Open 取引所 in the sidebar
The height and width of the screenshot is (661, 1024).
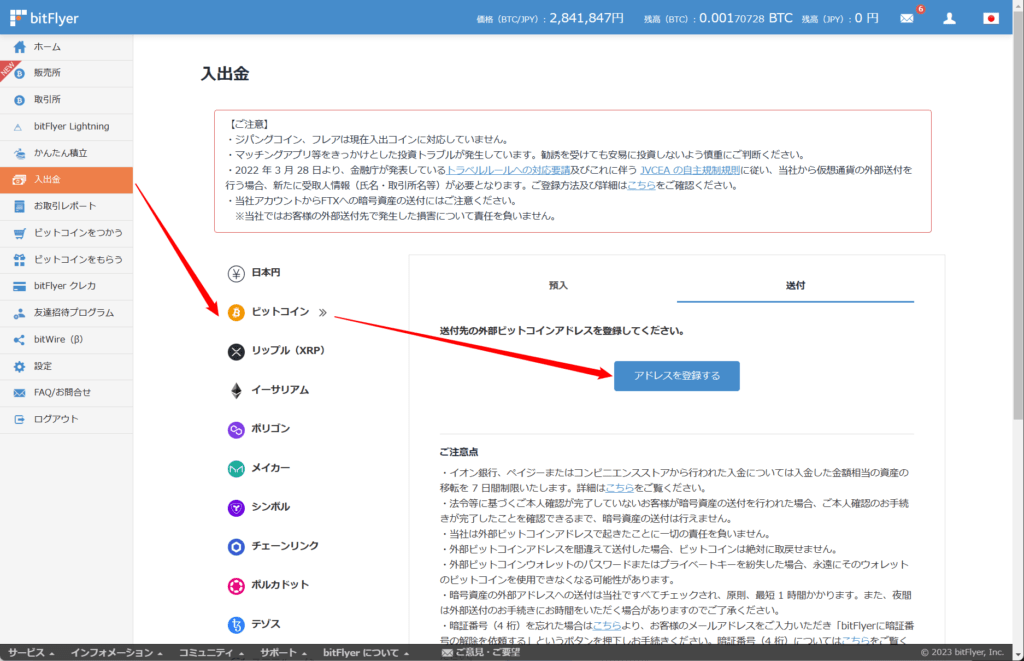tap(66, 100)
